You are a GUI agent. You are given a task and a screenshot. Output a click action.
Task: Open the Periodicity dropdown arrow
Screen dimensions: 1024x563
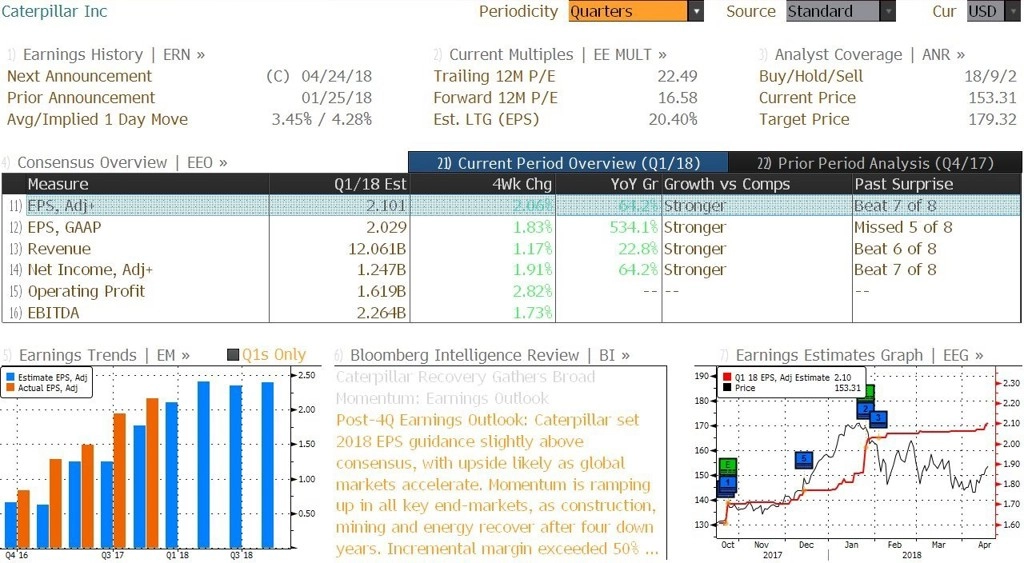coord(696,11)
